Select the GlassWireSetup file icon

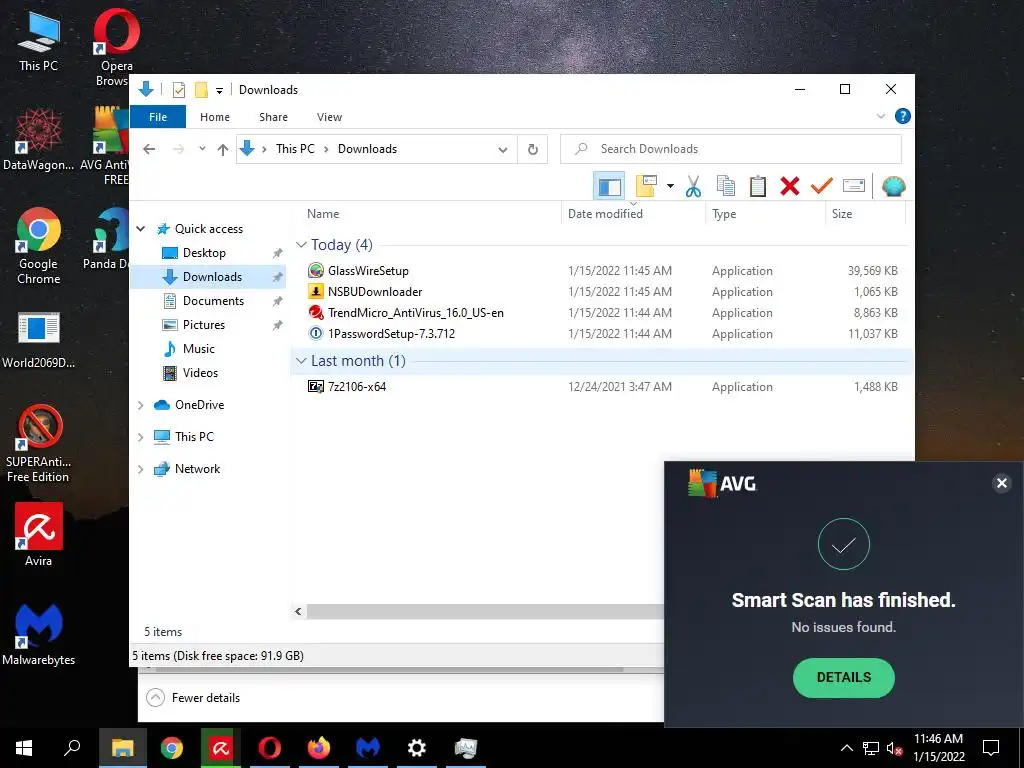[x=316, y=270]
